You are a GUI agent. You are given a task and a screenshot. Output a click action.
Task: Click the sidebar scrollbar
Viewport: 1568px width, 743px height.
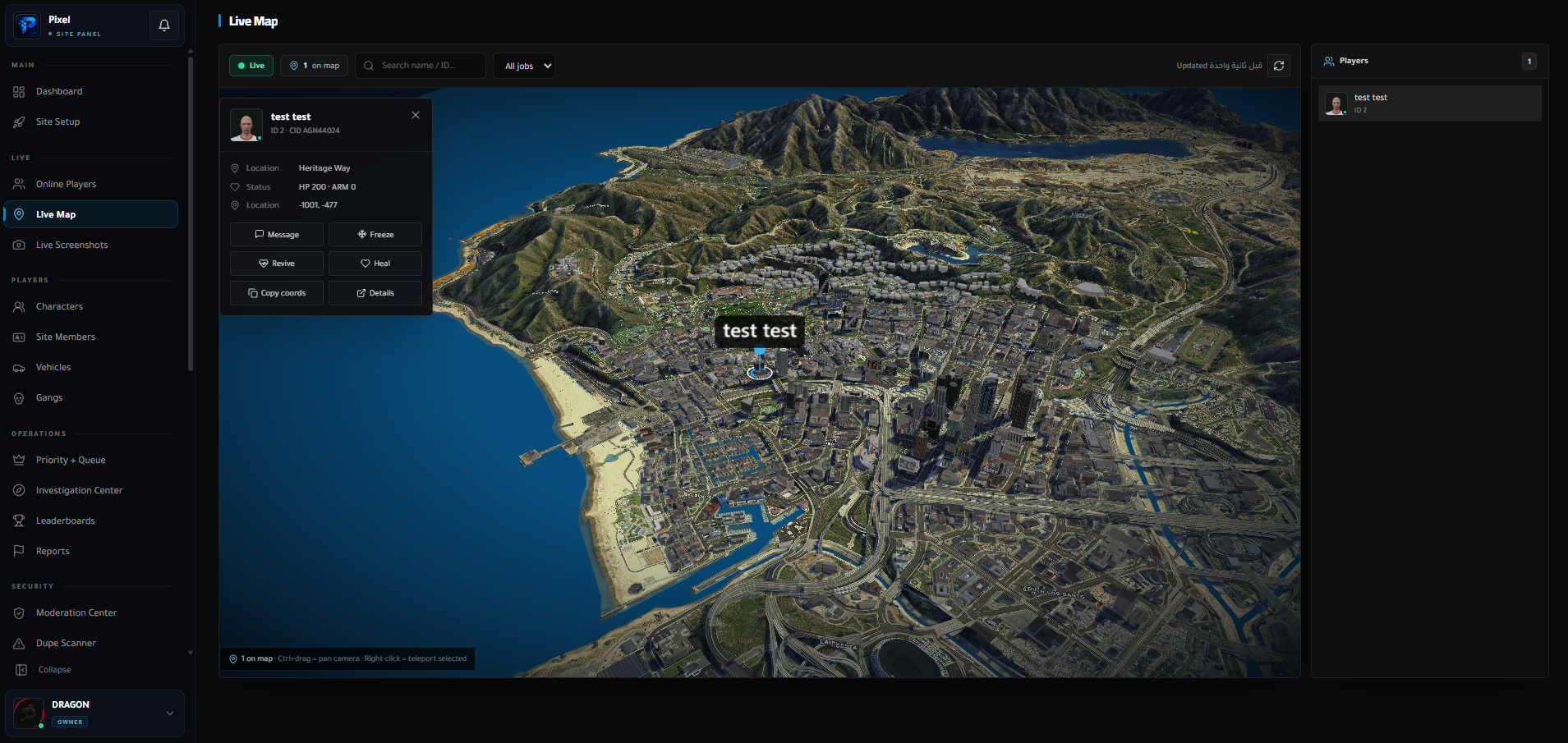click(x=191, y=213)
